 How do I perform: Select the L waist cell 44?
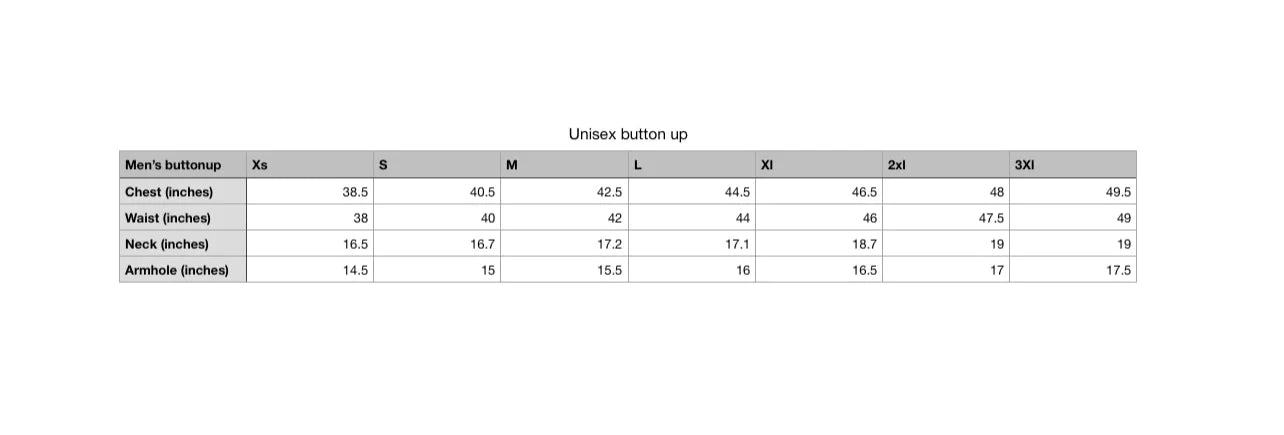[692, 218]
